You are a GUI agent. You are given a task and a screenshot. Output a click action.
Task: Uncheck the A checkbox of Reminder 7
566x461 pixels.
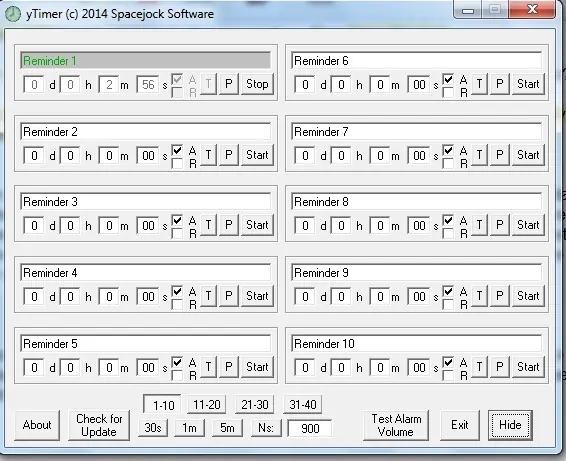coord(448,150)
